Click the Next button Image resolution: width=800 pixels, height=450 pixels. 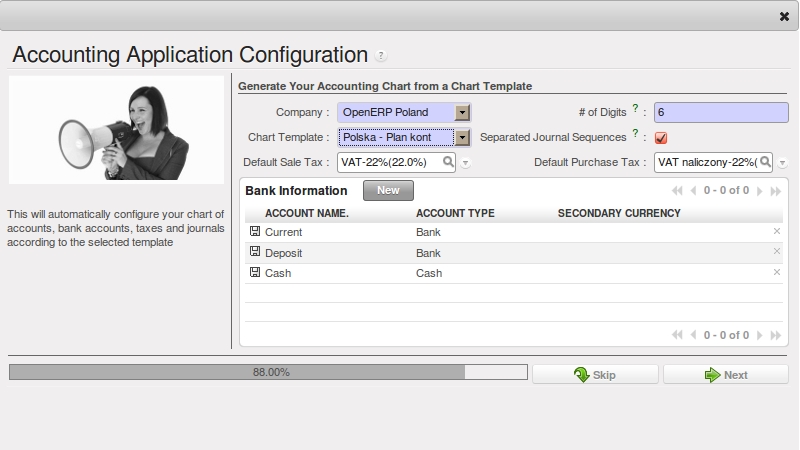pos(725,375)
